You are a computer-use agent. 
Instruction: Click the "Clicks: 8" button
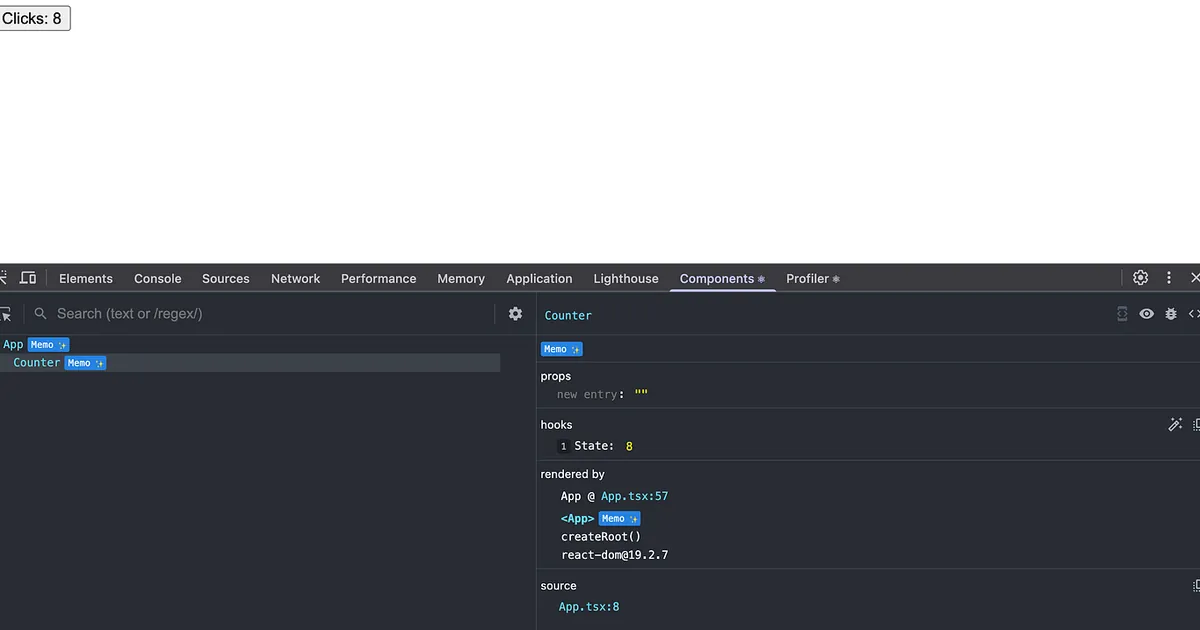coord(35,18)
